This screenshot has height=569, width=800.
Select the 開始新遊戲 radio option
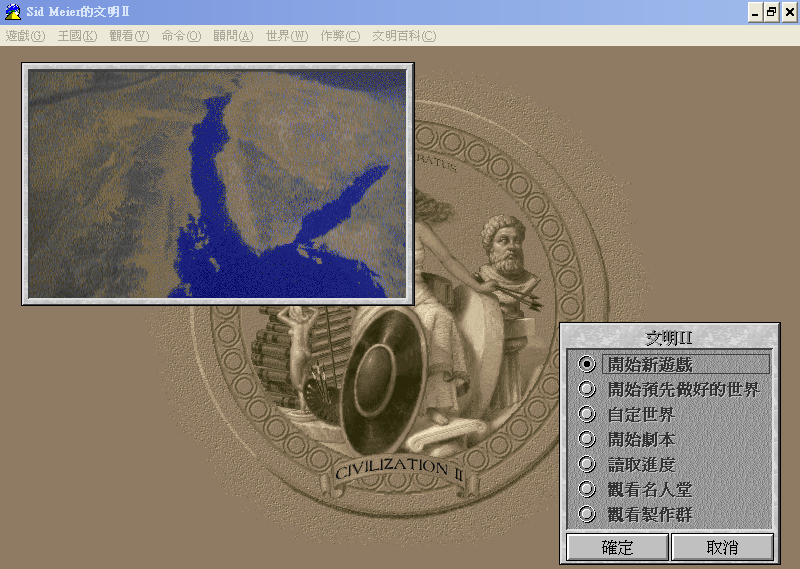coord(587,364)
